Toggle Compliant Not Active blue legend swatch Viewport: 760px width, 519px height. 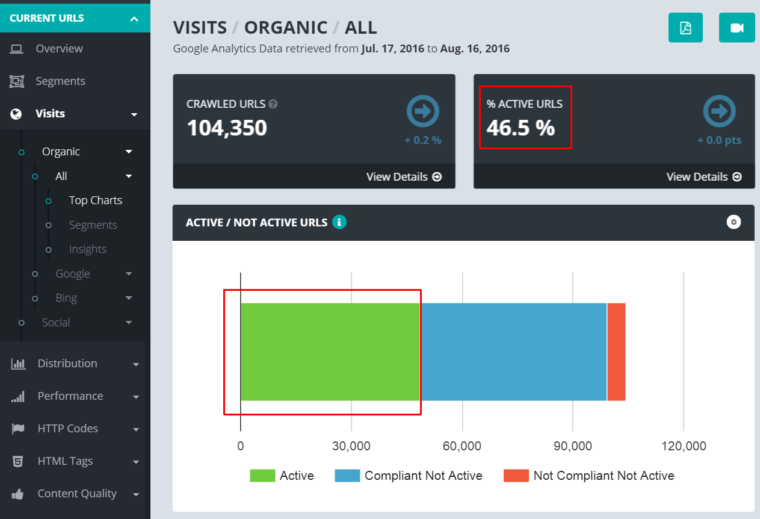pos(347,475)
